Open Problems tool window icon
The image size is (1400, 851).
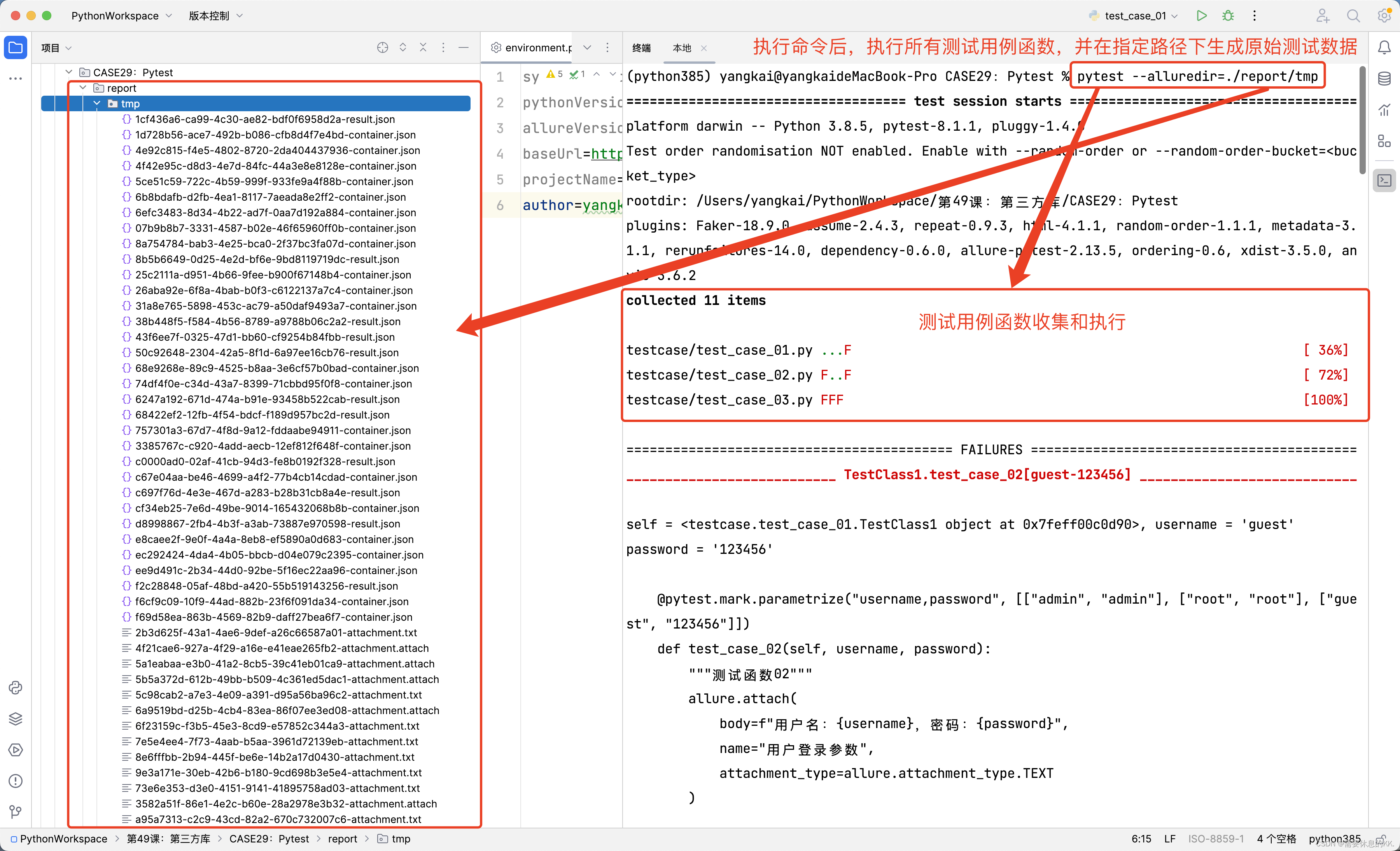[x=15, y=781]
